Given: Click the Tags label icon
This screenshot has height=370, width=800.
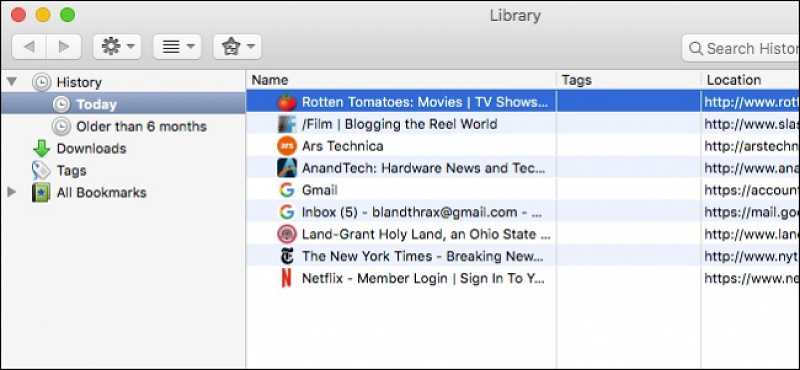Looking at the screenshot, I should pos(41,170).
